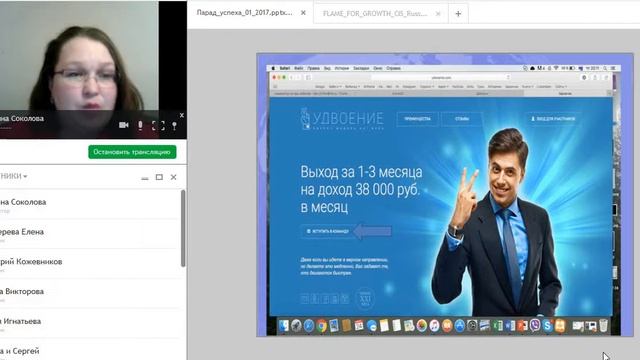This screenshot has height=360, width=640.
Task: Select participant Кожевников
Action: (x=90, y=264)
